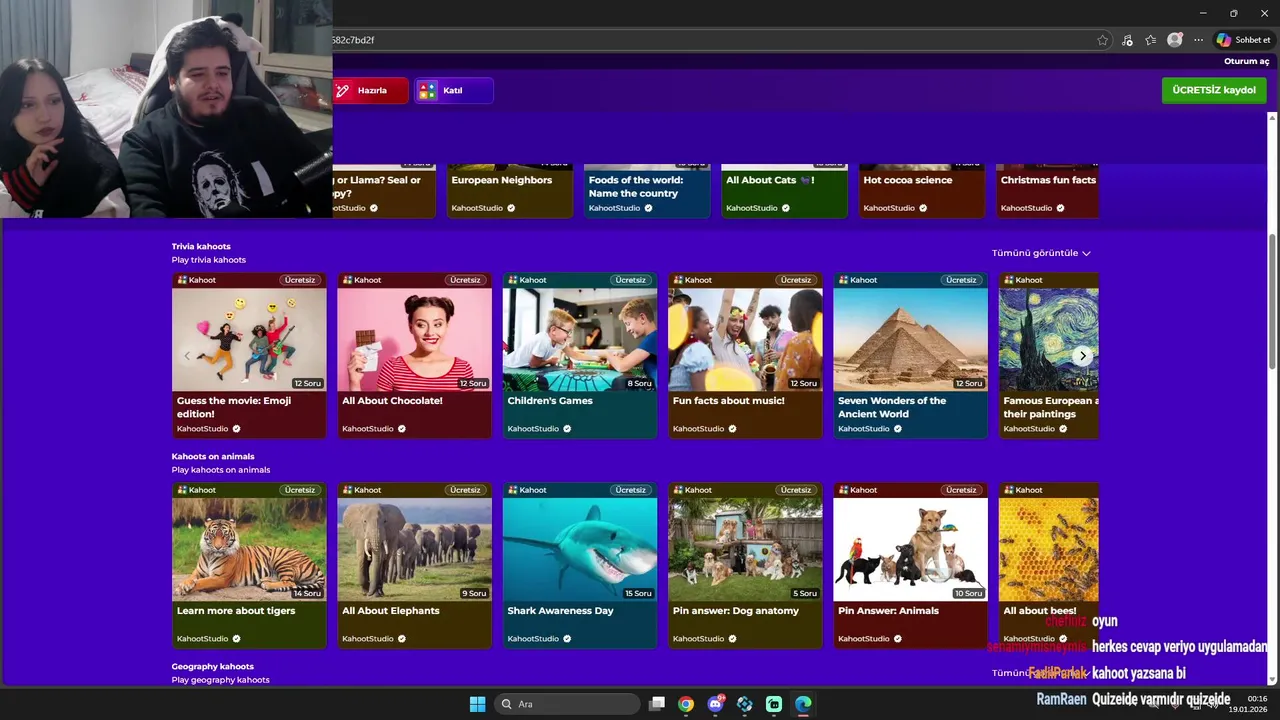Open the All About Cats kahoot

[770, 180]
